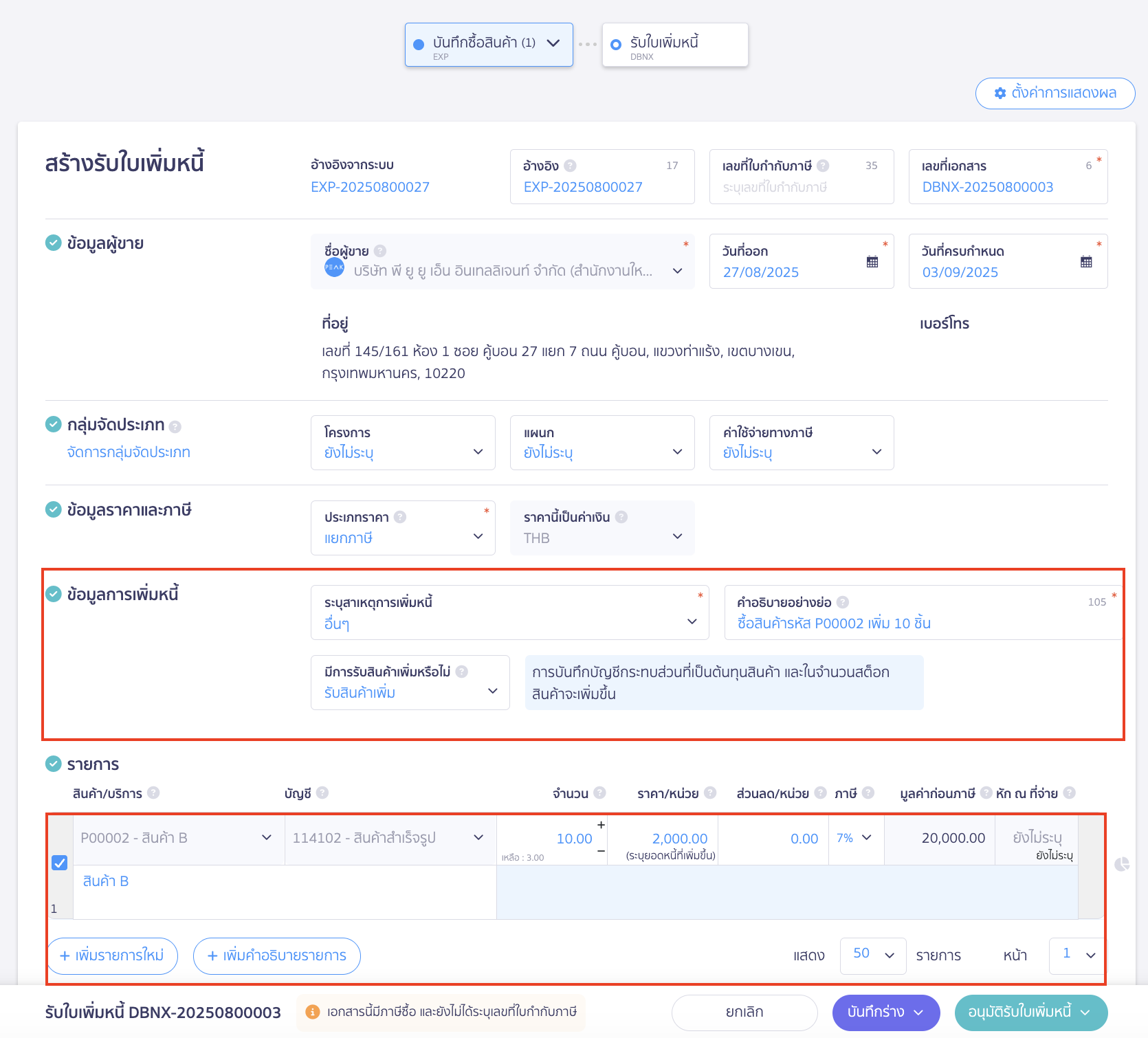Click the orange info icon in footer warning
Screen dimensions: 1148x1038
pos(312,1012)
